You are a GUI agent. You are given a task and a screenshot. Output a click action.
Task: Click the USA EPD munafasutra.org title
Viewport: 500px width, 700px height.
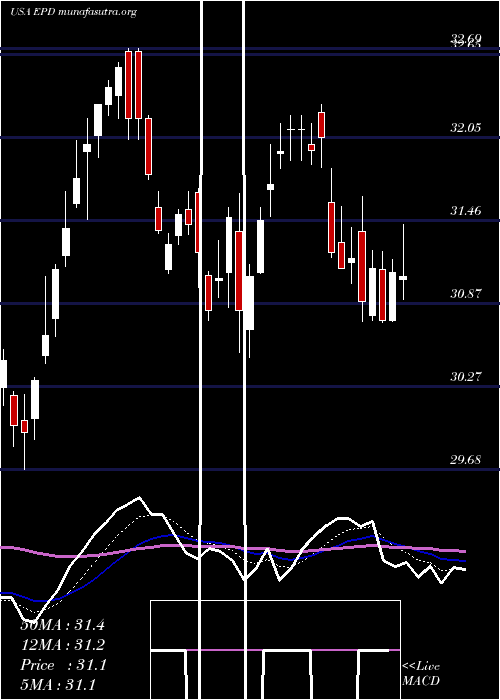pos(74,12)
